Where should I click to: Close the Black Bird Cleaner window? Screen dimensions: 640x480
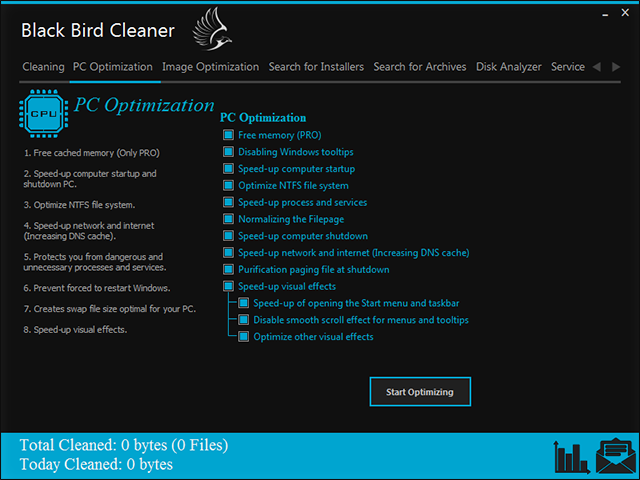coord(625,13)
